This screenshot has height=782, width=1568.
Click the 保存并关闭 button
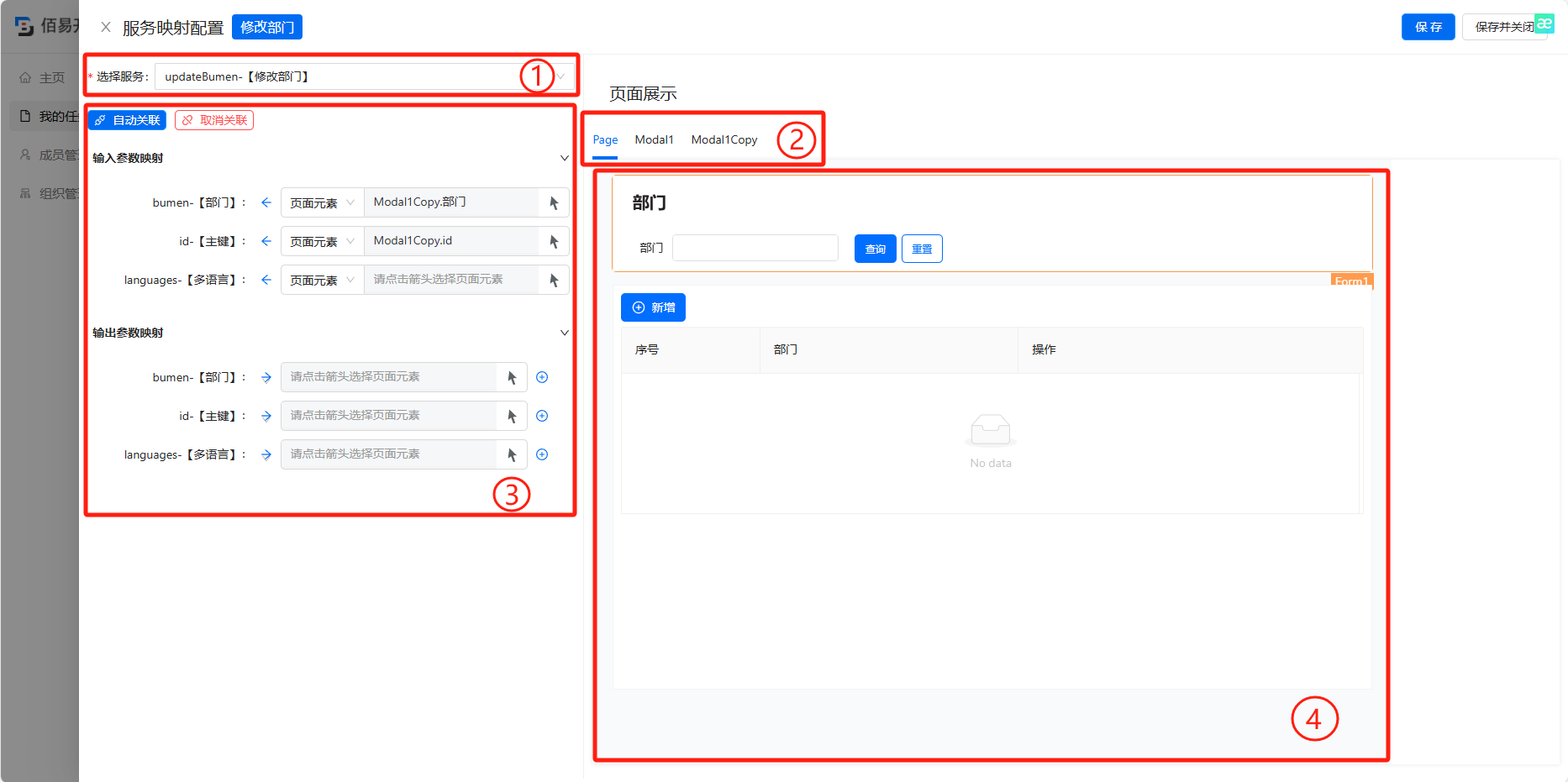(x=1504, y=27)
